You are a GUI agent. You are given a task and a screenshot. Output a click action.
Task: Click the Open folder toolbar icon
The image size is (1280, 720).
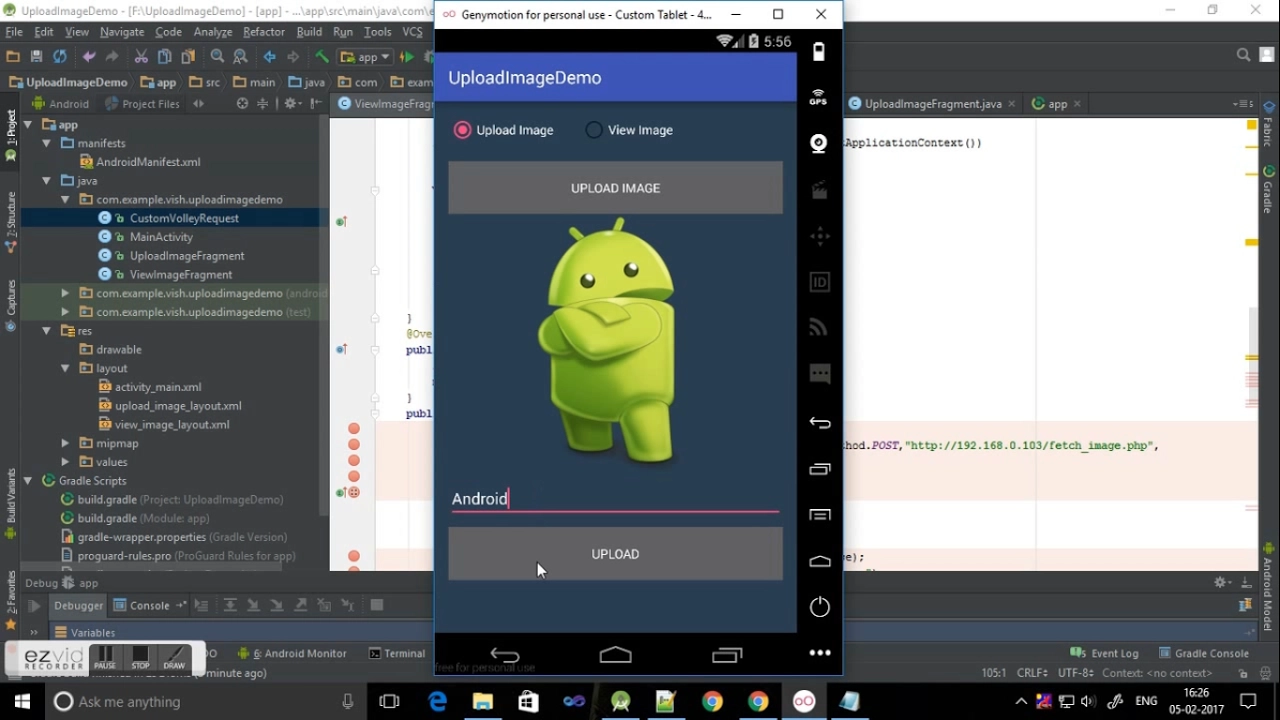pyautogui.click(x=13, y=57)
